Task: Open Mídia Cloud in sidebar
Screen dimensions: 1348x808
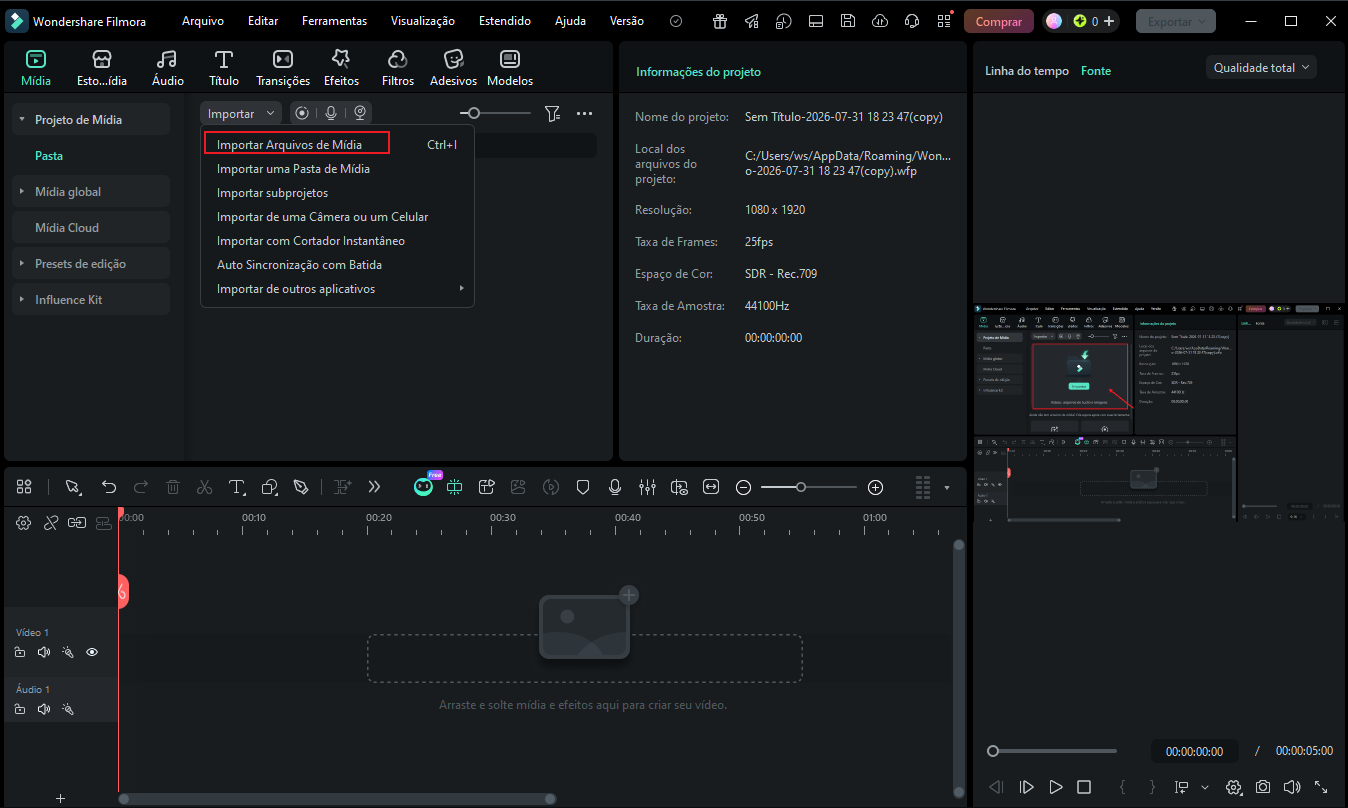Action: point(90,228)
